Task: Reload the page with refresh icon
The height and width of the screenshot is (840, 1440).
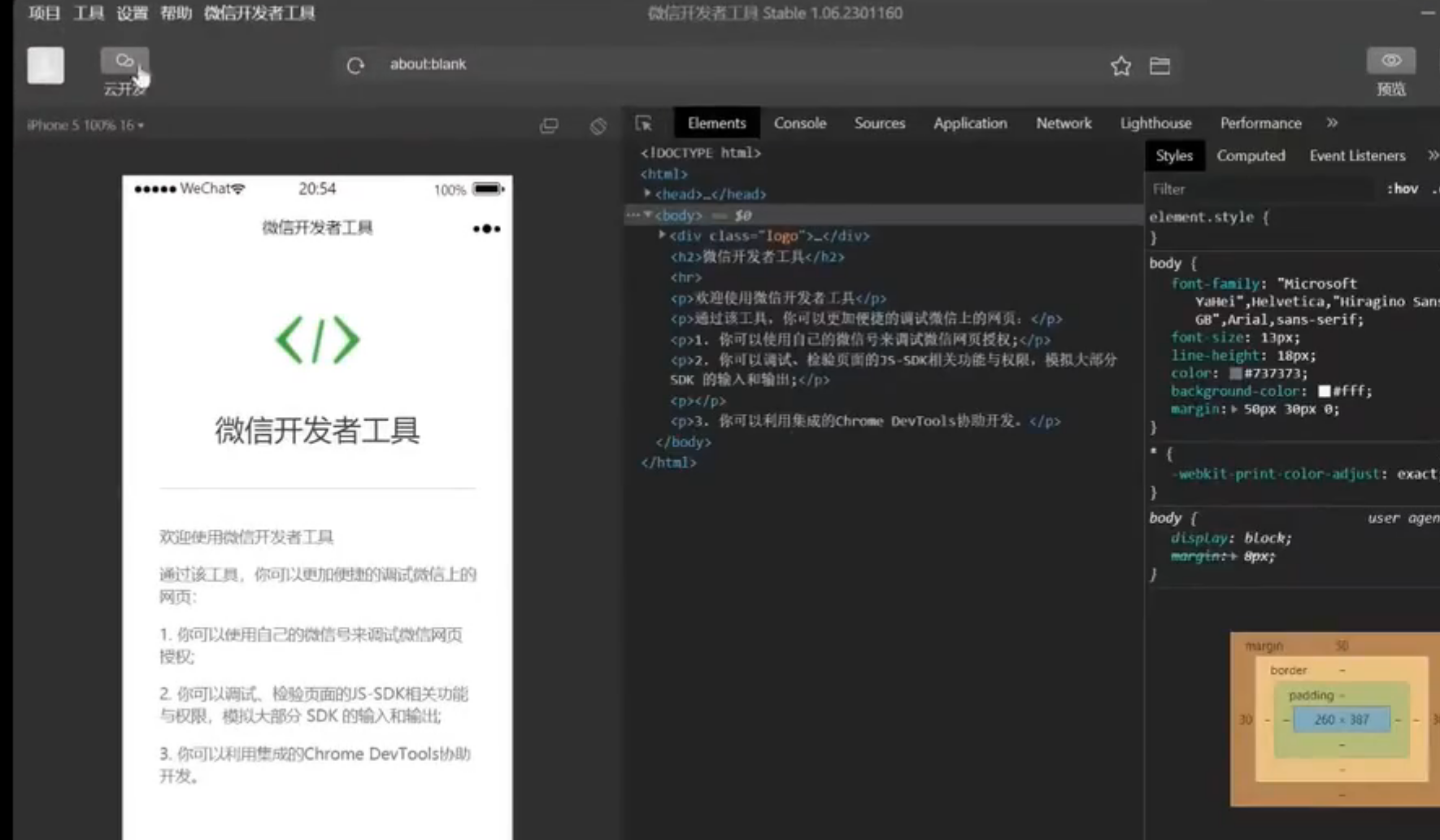Action: pos(355,65)
